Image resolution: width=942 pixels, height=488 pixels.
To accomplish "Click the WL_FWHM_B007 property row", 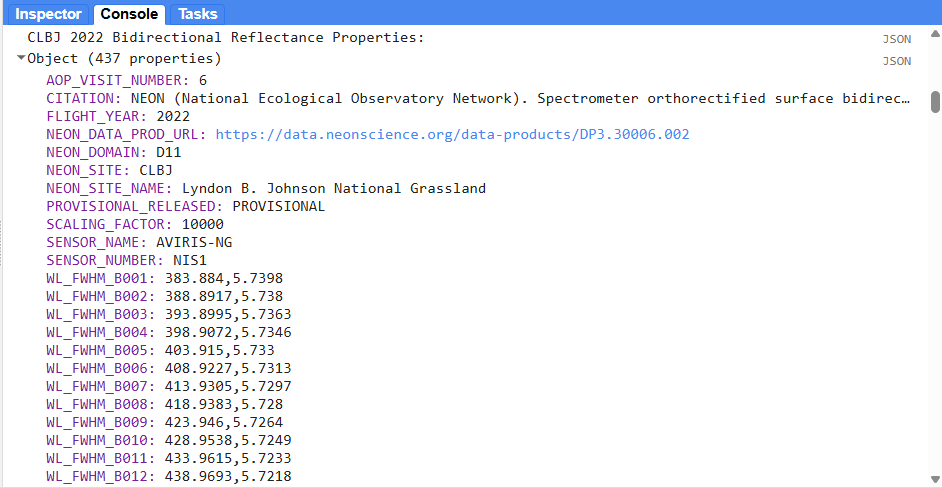I will pyautogui.click(x=169, y=386).
